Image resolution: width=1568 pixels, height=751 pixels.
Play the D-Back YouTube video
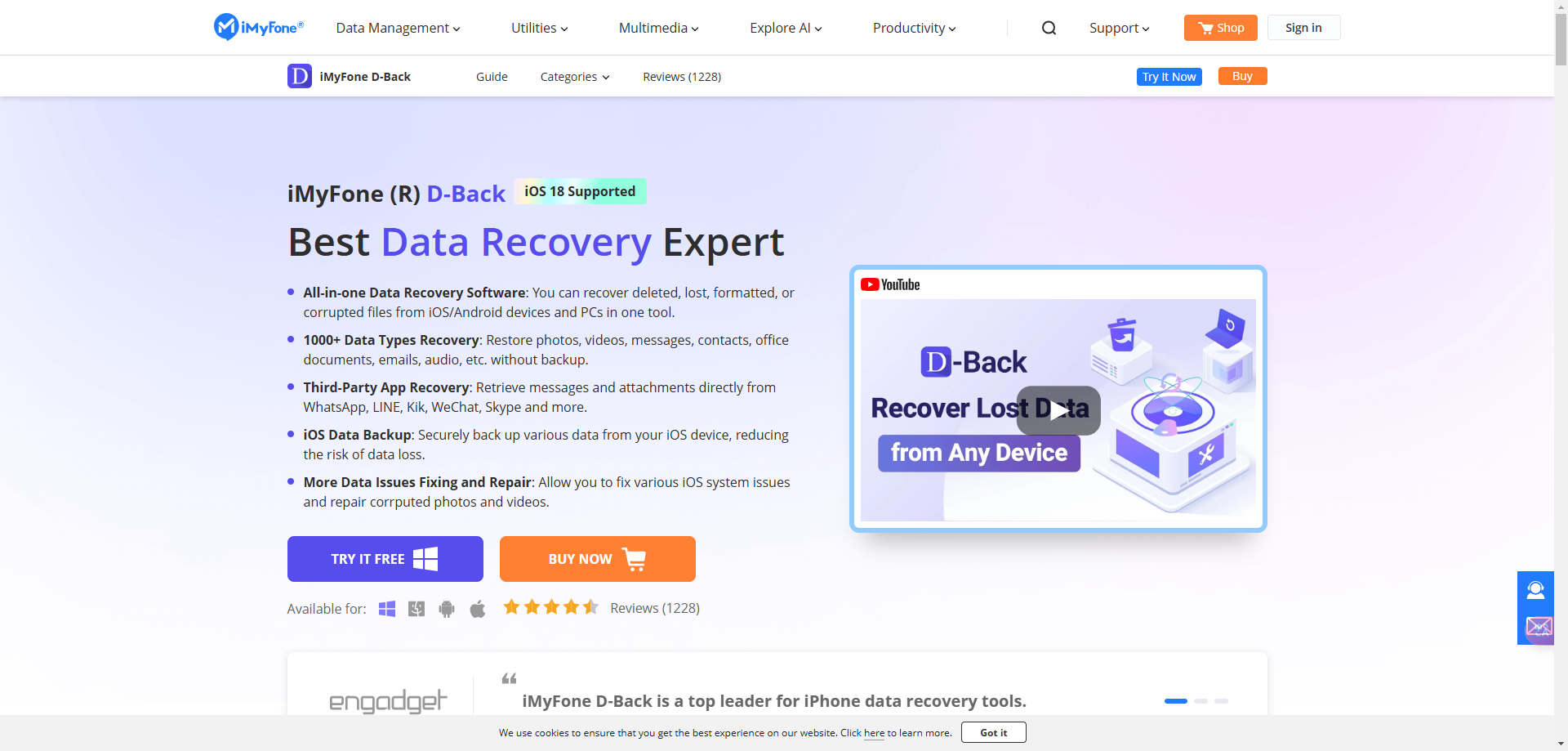click(x=1058, y=410)
